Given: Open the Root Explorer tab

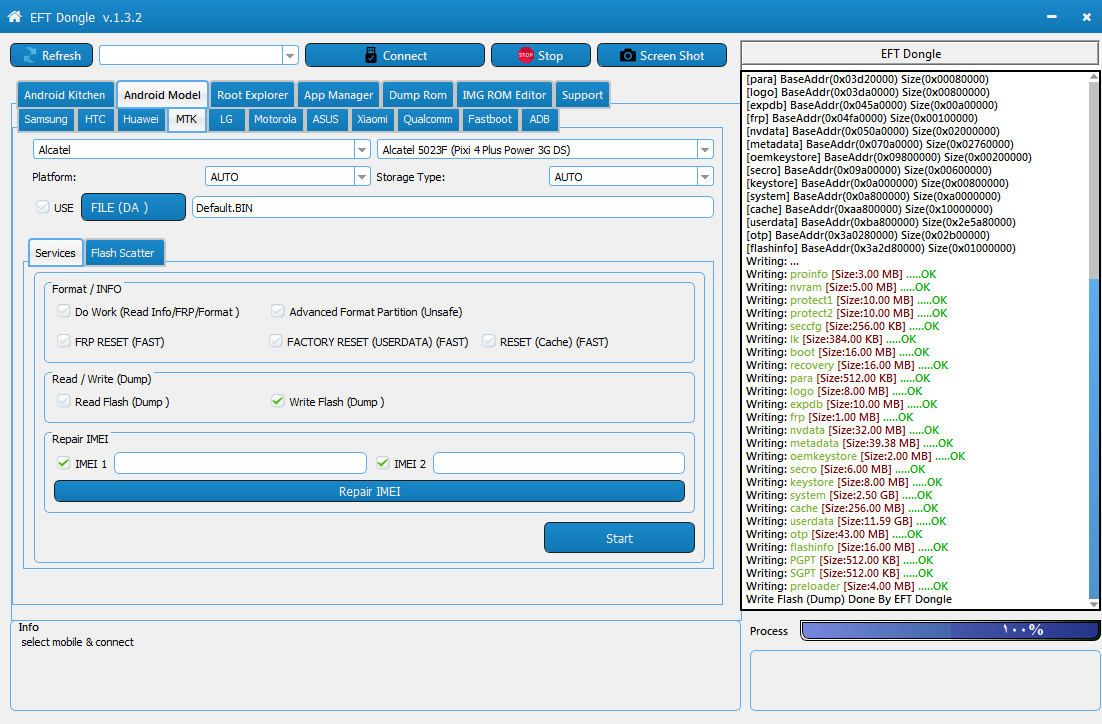Looking at the screenshot, I should 252,95.
